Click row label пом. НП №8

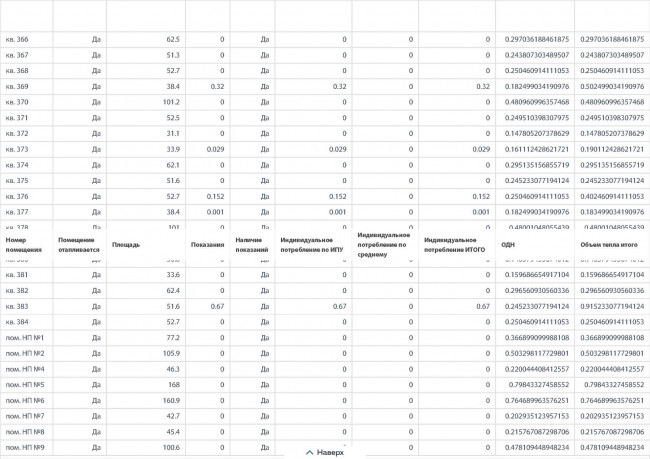pos(25,432)
